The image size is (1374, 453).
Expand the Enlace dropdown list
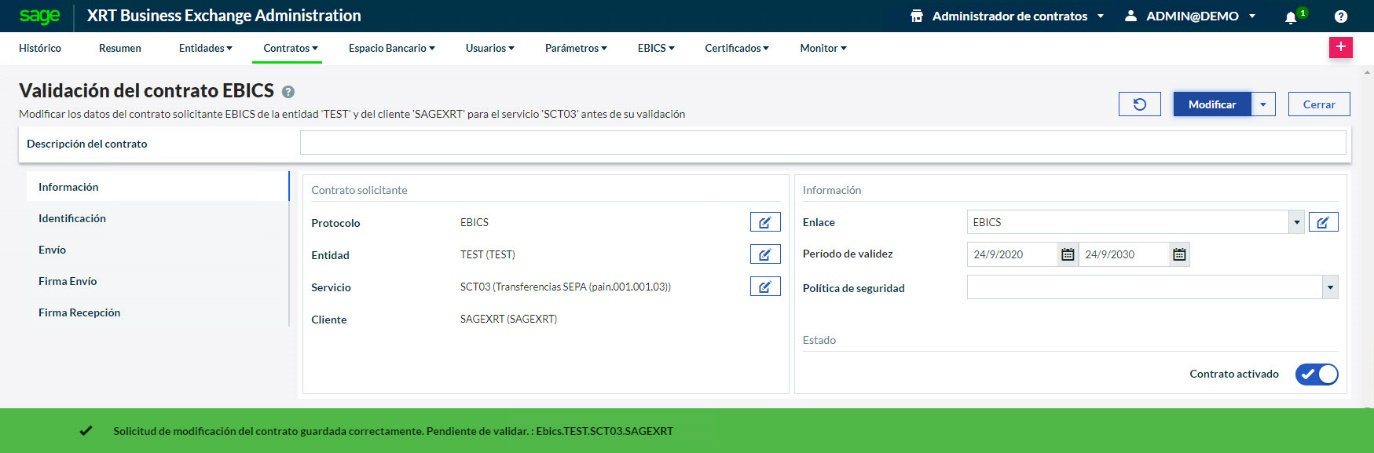[1297, 222]
